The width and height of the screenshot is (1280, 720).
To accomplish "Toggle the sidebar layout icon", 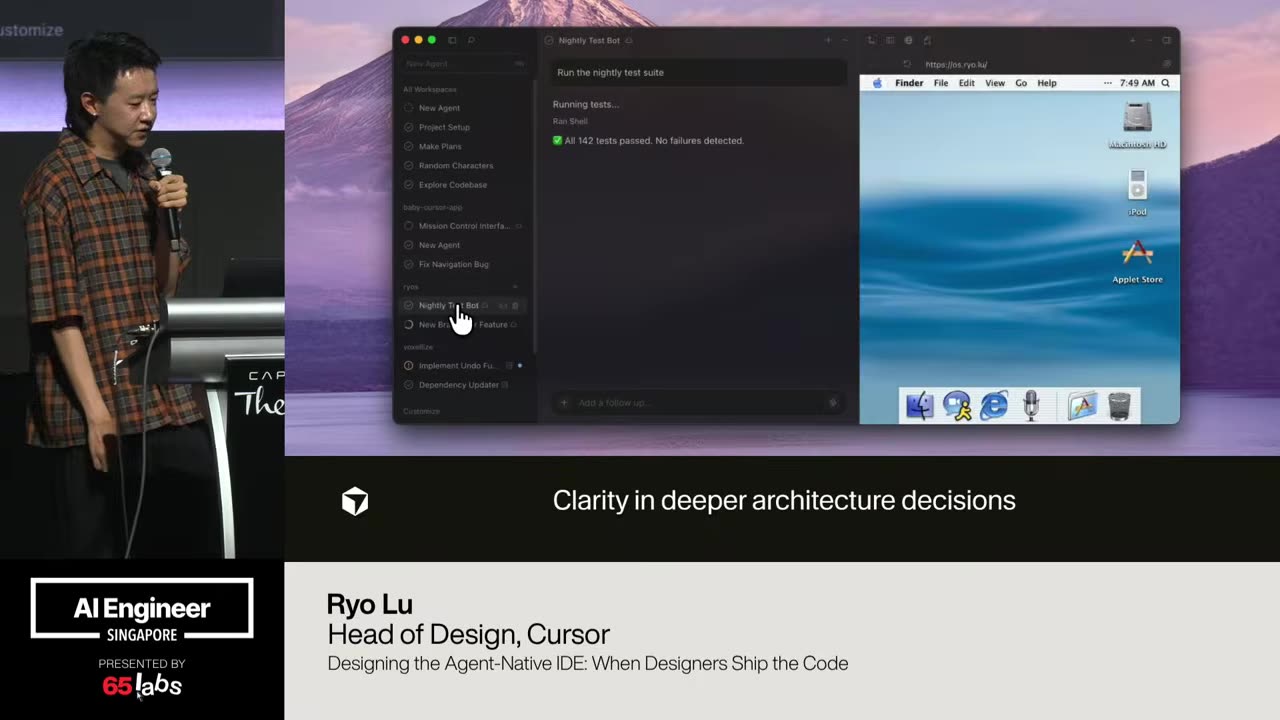I will [452, 40].
